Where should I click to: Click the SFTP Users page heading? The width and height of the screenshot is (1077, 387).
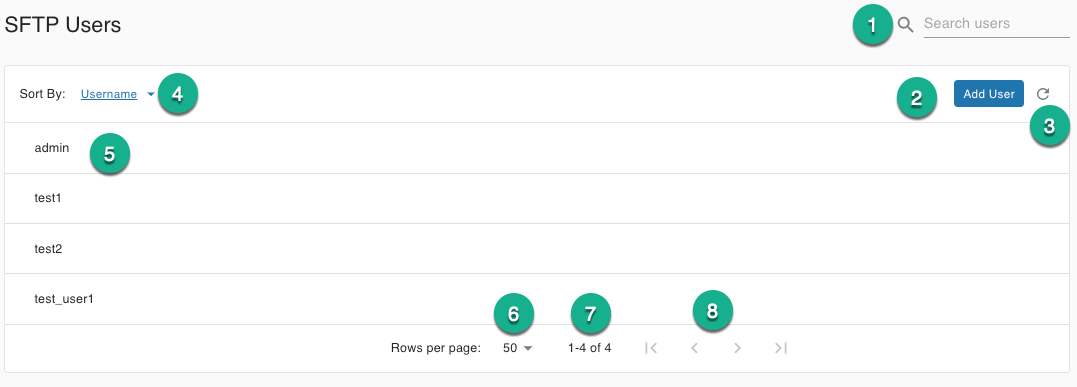63,25
